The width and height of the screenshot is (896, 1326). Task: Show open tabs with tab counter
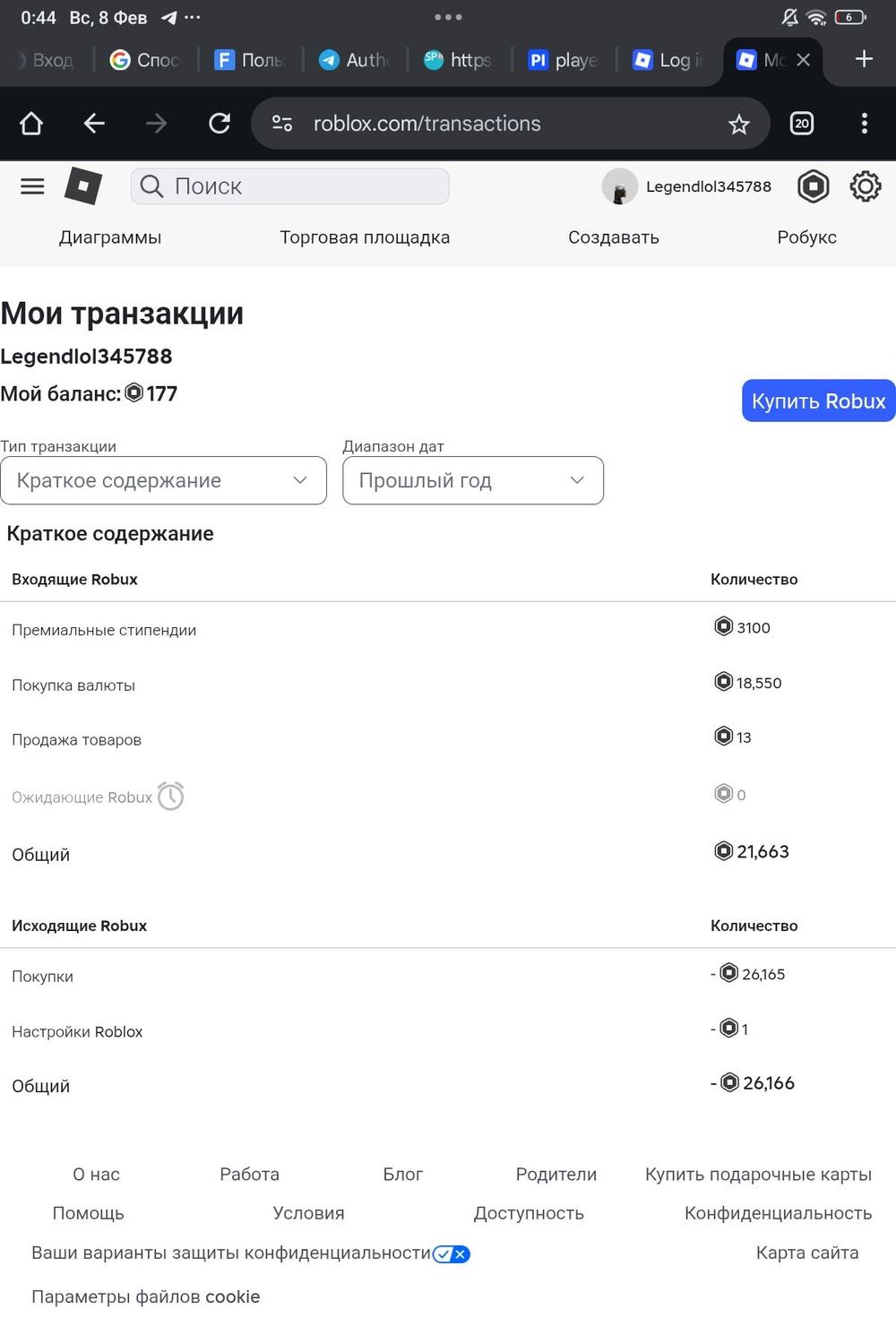pos(802,124)
